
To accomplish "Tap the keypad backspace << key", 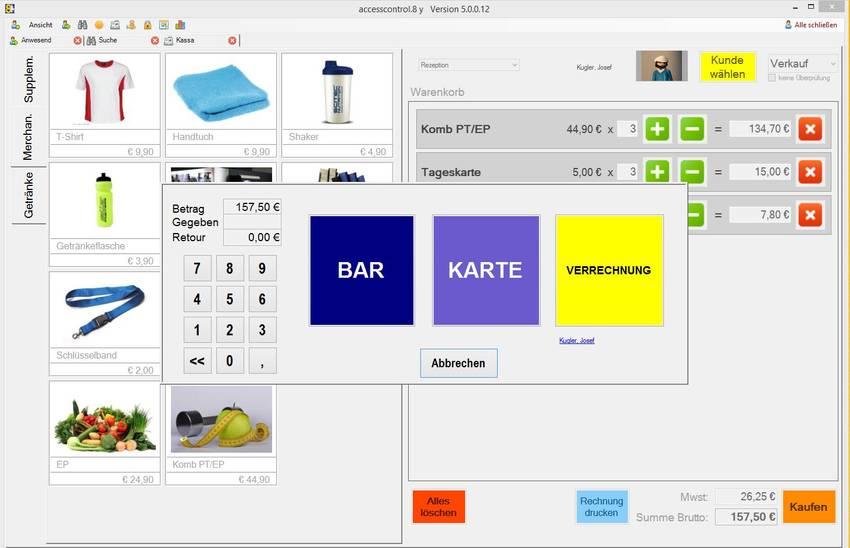I will coord(197,361).
